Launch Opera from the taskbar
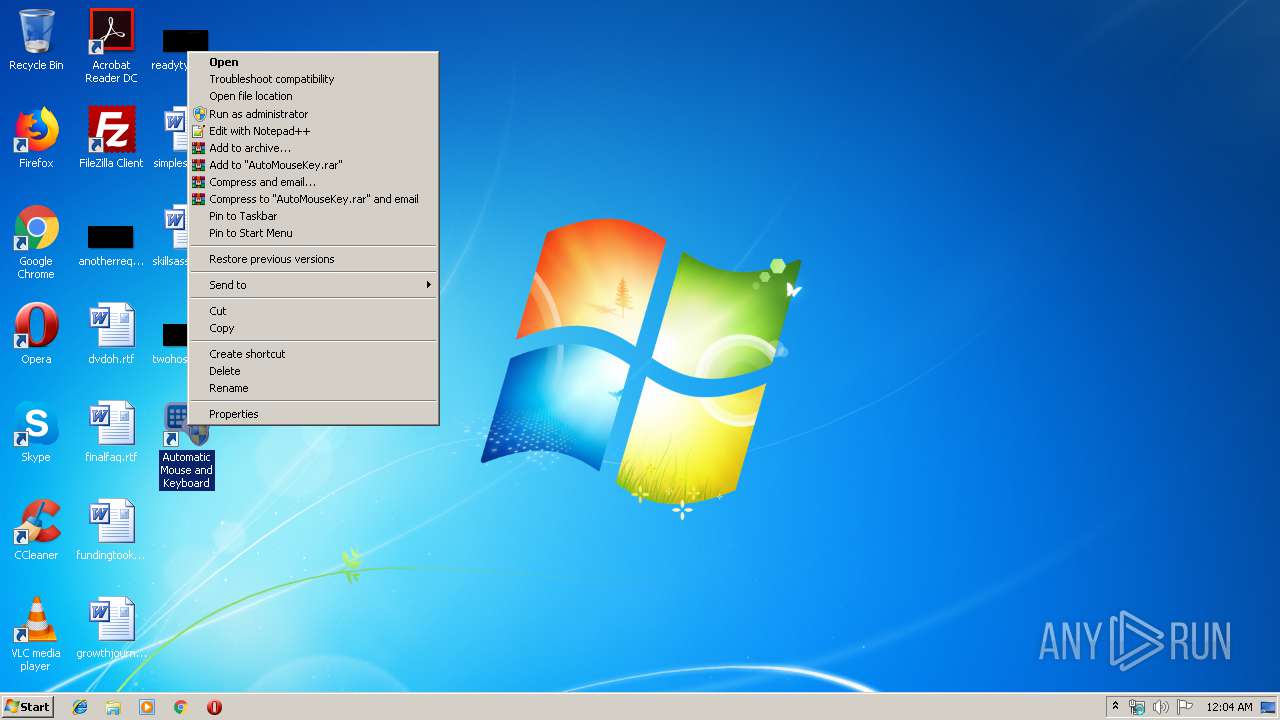Image resolution: width=1280 pixels, height=720 pixels. click(x=214, y=707)
